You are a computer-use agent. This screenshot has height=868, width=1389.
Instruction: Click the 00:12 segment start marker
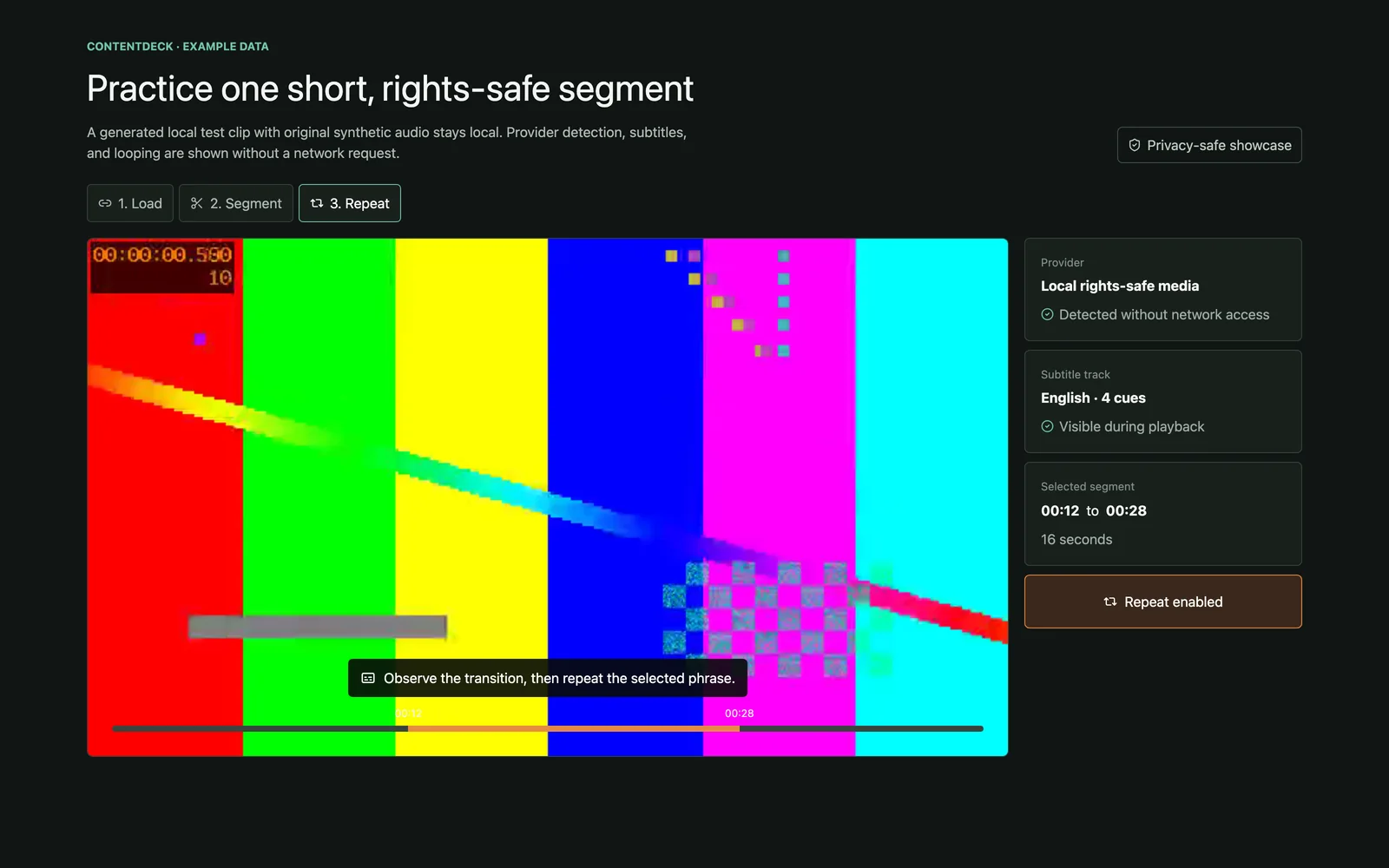[408, 713]
